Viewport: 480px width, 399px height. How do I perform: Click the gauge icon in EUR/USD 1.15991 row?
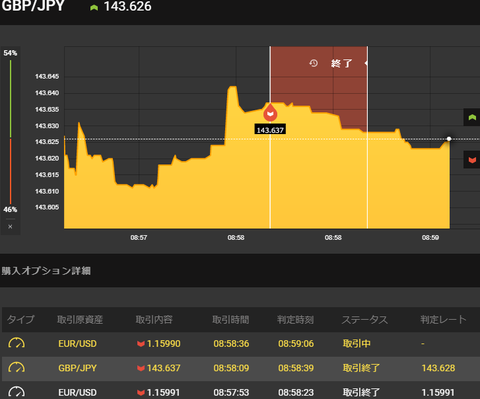click(x=16, y=392)
